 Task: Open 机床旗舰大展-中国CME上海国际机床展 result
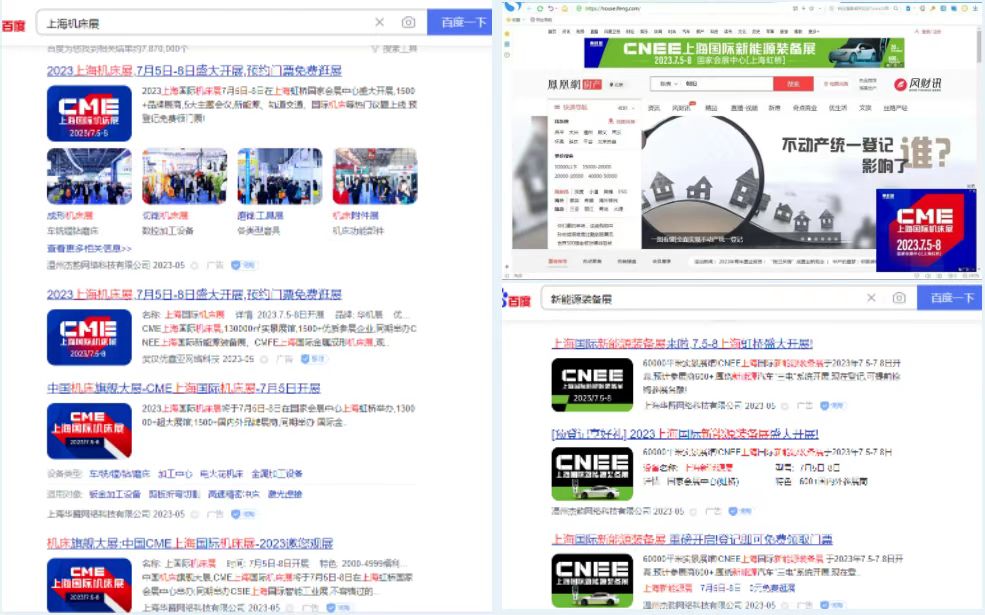(x=190, y=543)
